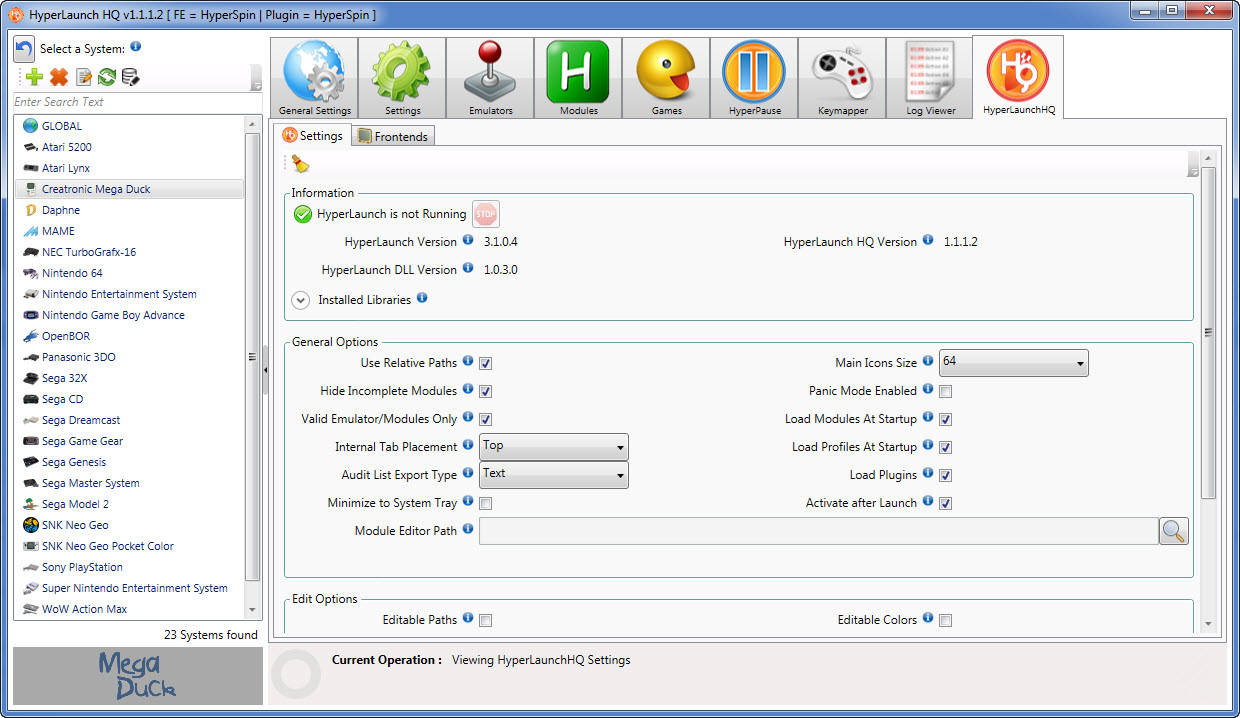Toggle Use Relative Paths checkbox
The height and width of the screenshot is (718, 1240).
point(486,364)
